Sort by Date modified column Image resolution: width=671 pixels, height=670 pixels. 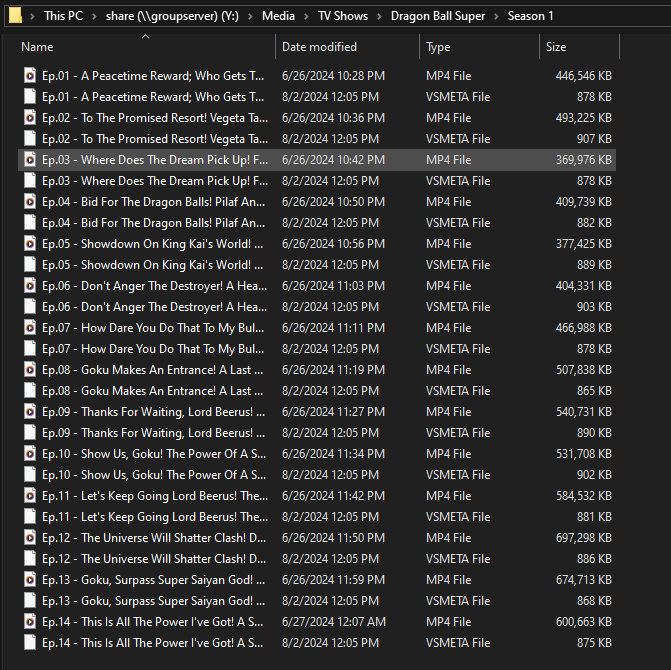pyautogui.click(x=320, y=47)
